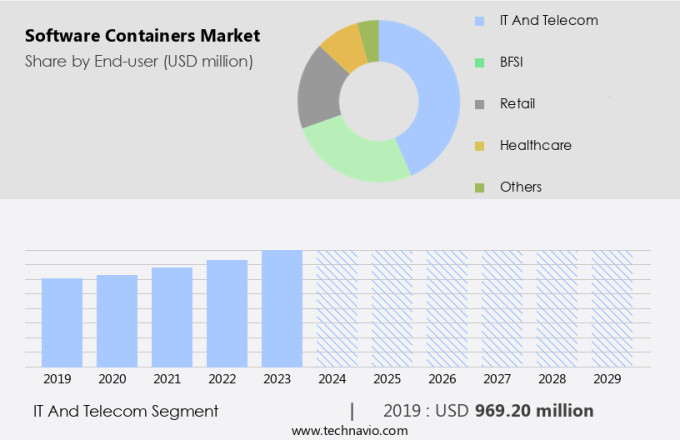Click the Others legend swatch
This screenshot has width=680, height=440.
point(480,187)
